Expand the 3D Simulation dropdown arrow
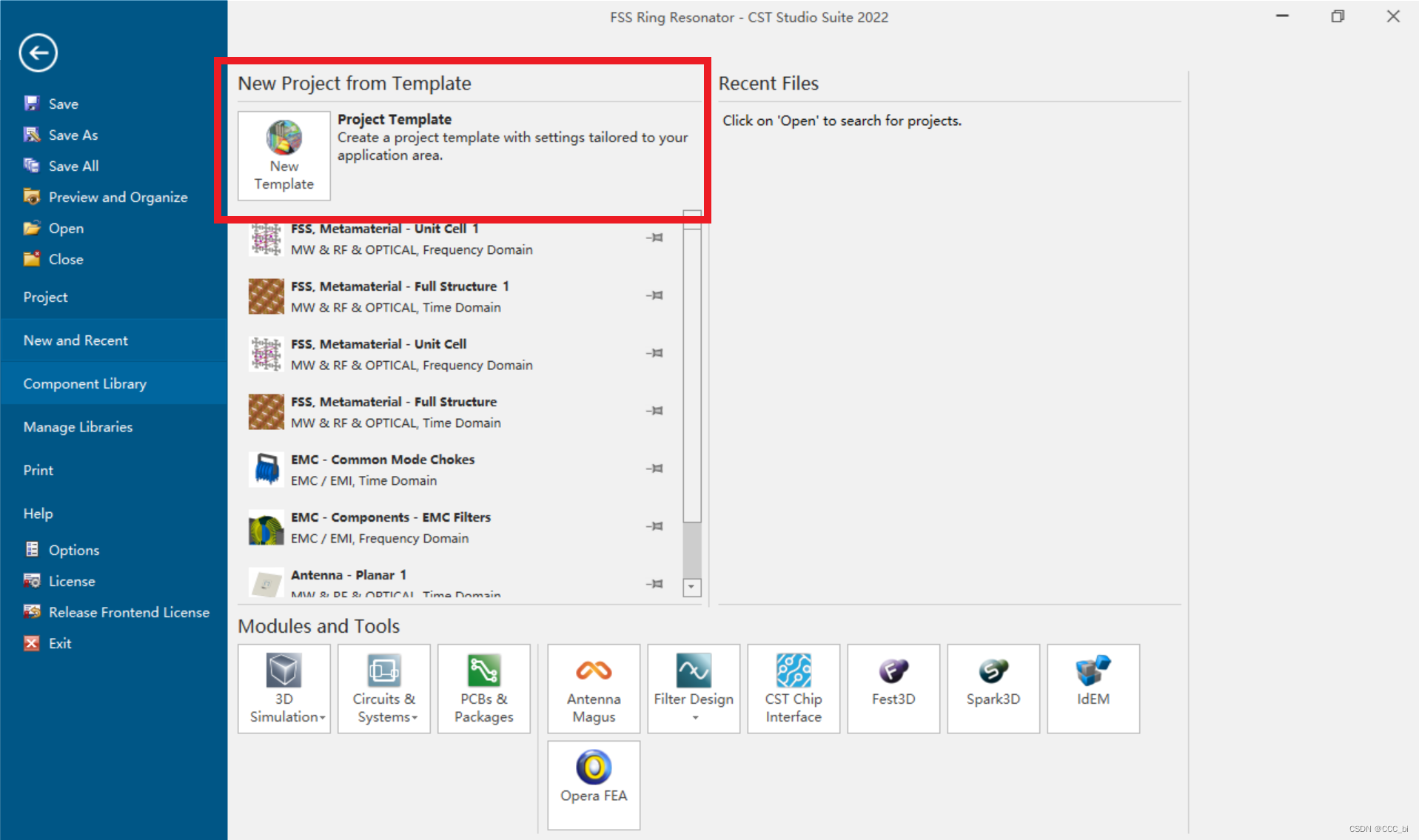This screenshot has width=1419, height=840. click(323, 717)
